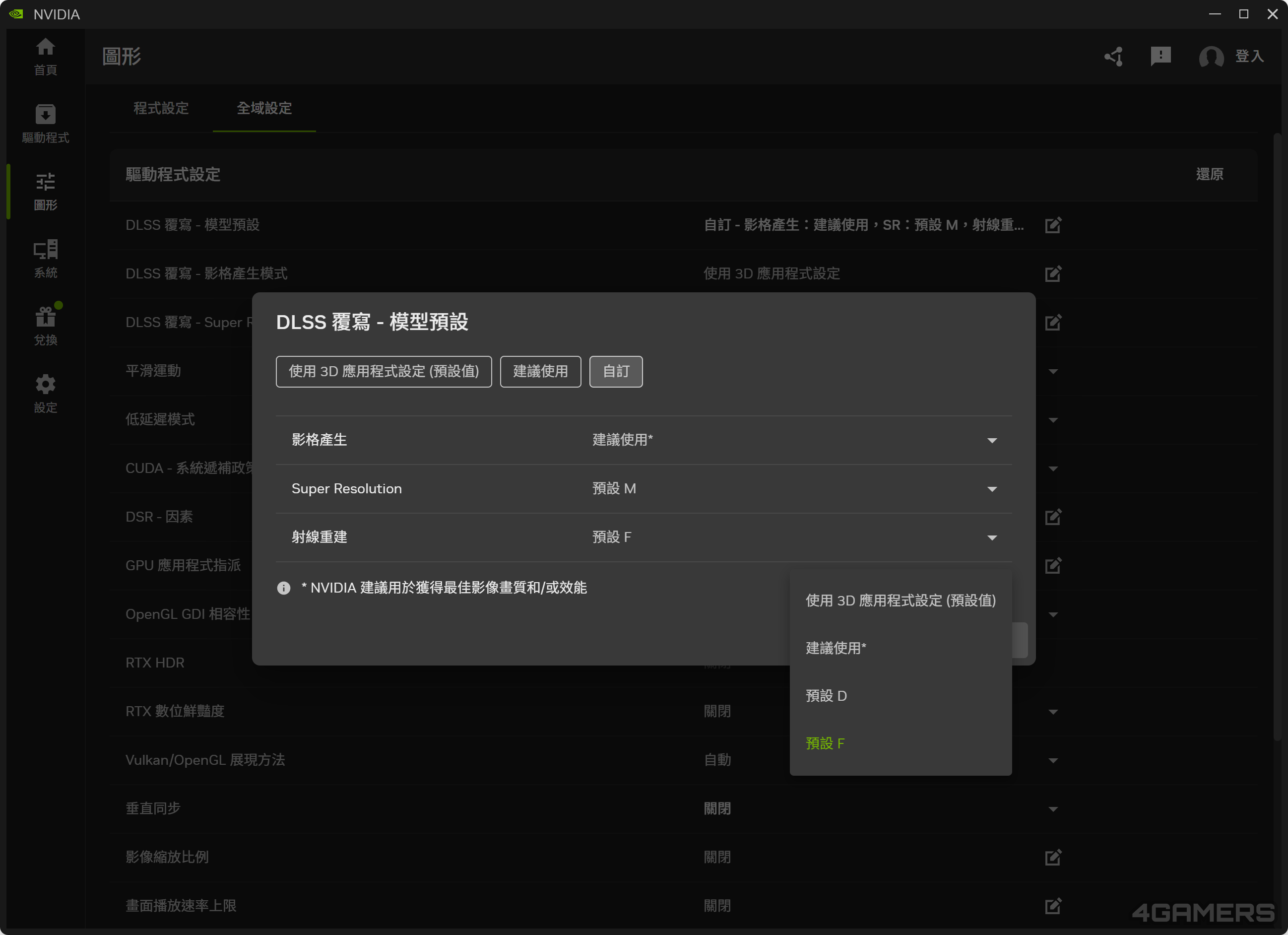Choose 建議使用* in the dropdown list
The height and width of the screenshot is (935, 1288).
point(900,648)
